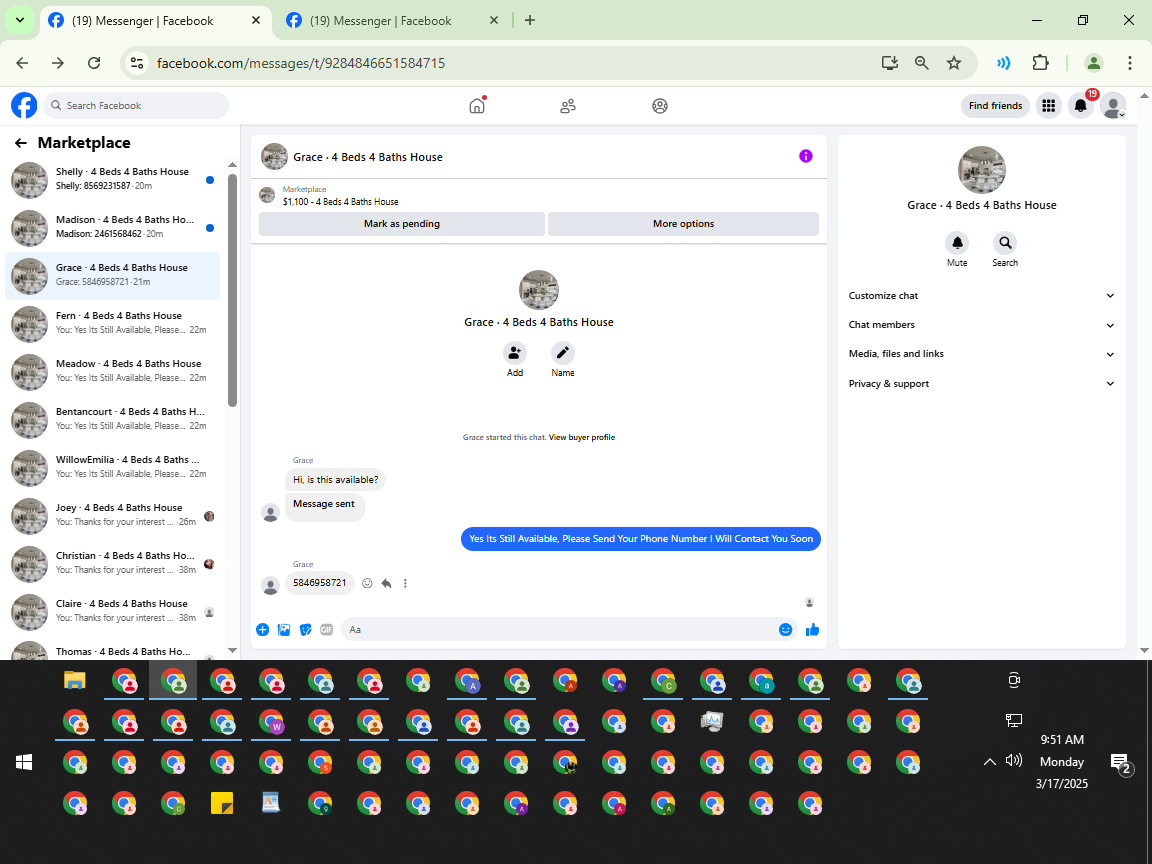Click the Mark as pending button
This screenshot has height=864, width=1152.
(x=402, y=224)
